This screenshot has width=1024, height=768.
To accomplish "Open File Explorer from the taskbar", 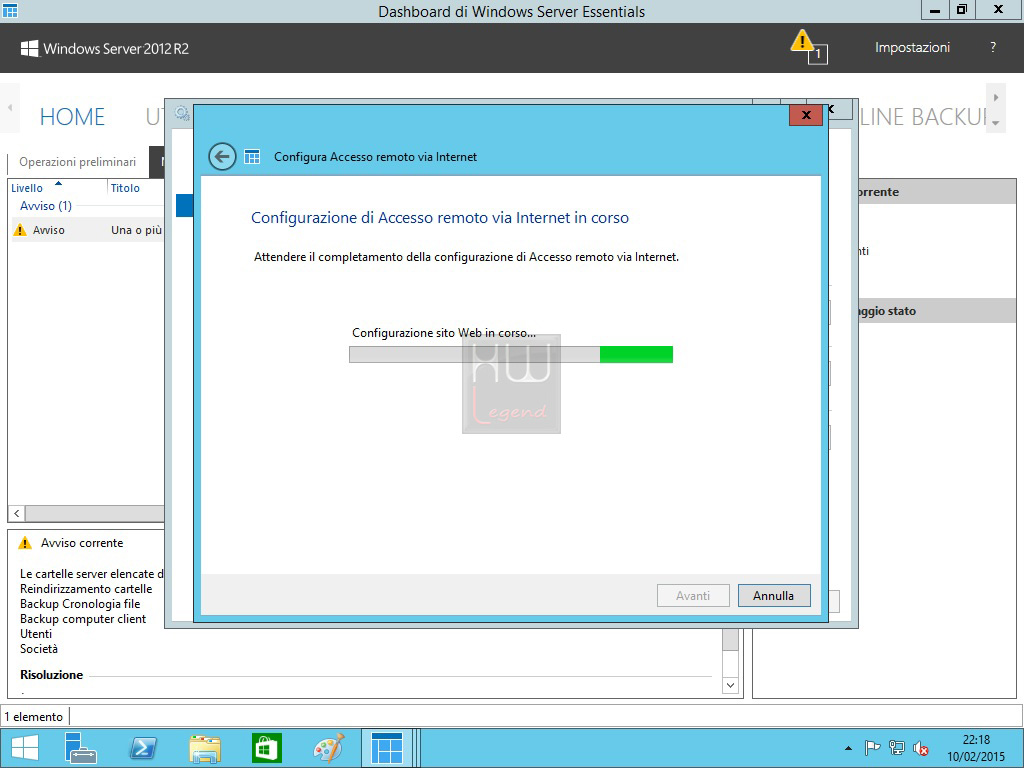I will pos(204,748).
